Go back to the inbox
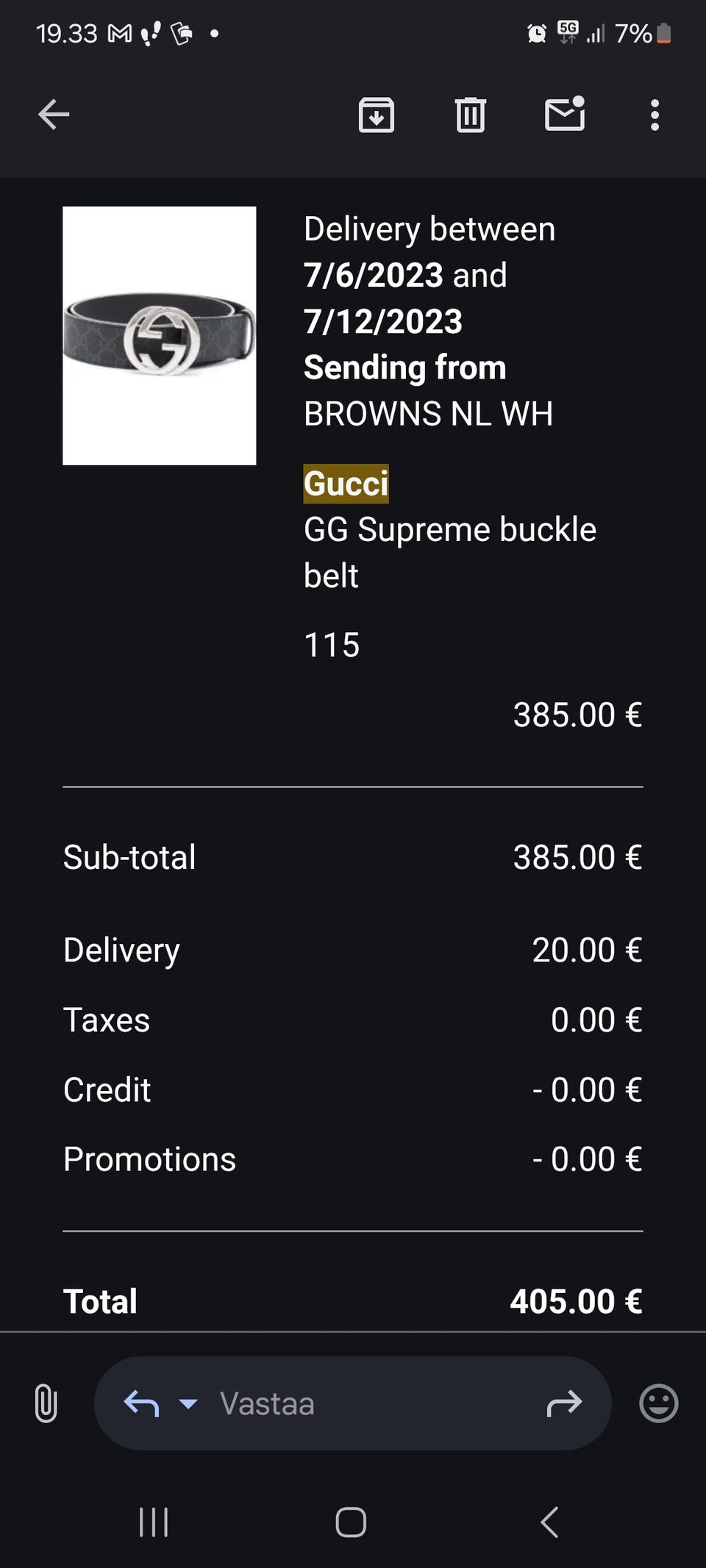706x1568 pixels. coord(54,115)
